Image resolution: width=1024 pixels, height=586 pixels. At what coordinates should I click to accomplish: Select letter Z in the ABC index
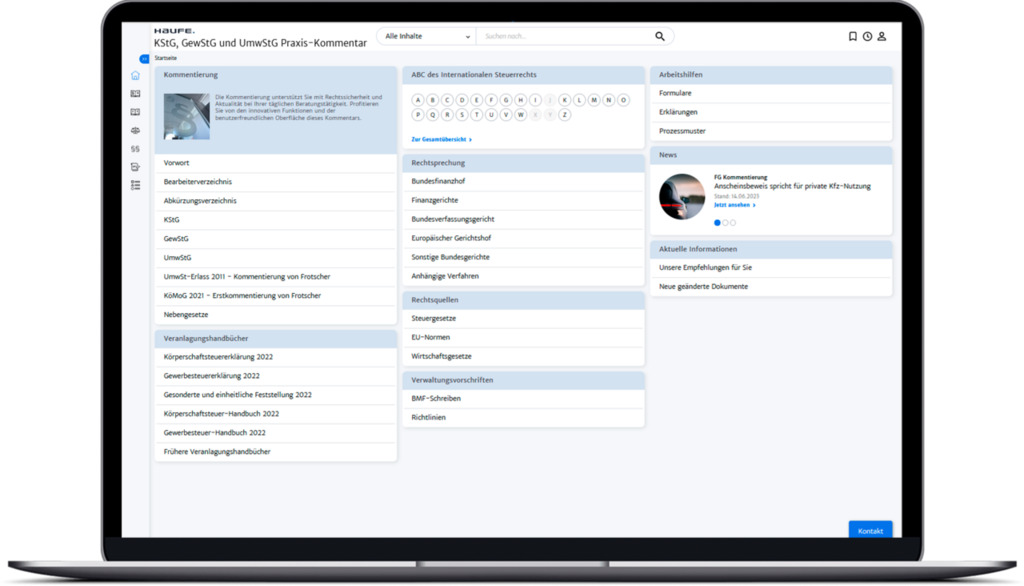tap(564, 115)
